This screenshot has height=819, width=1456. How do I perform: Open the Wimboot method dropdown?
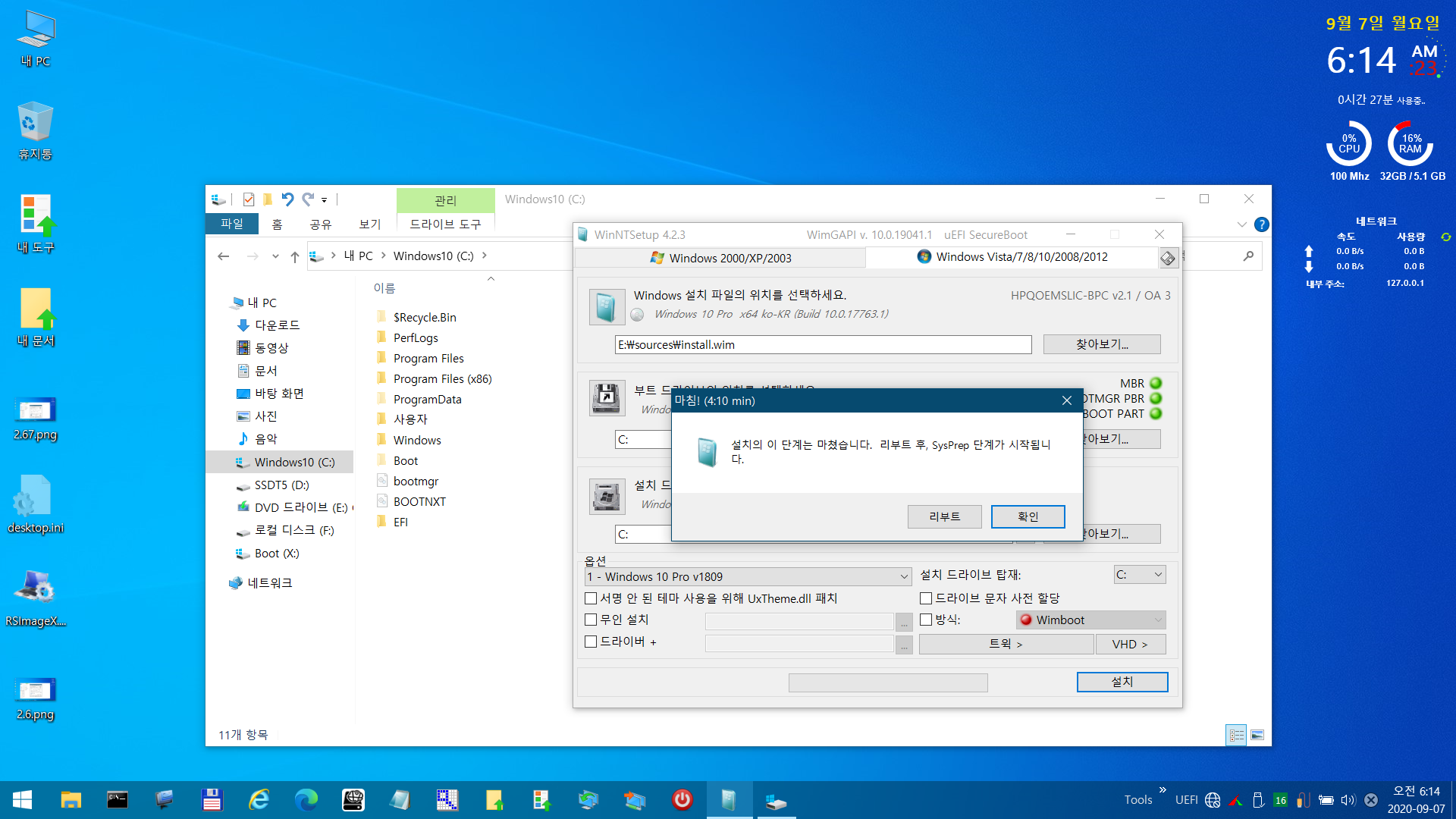(x=1090, y=620)
